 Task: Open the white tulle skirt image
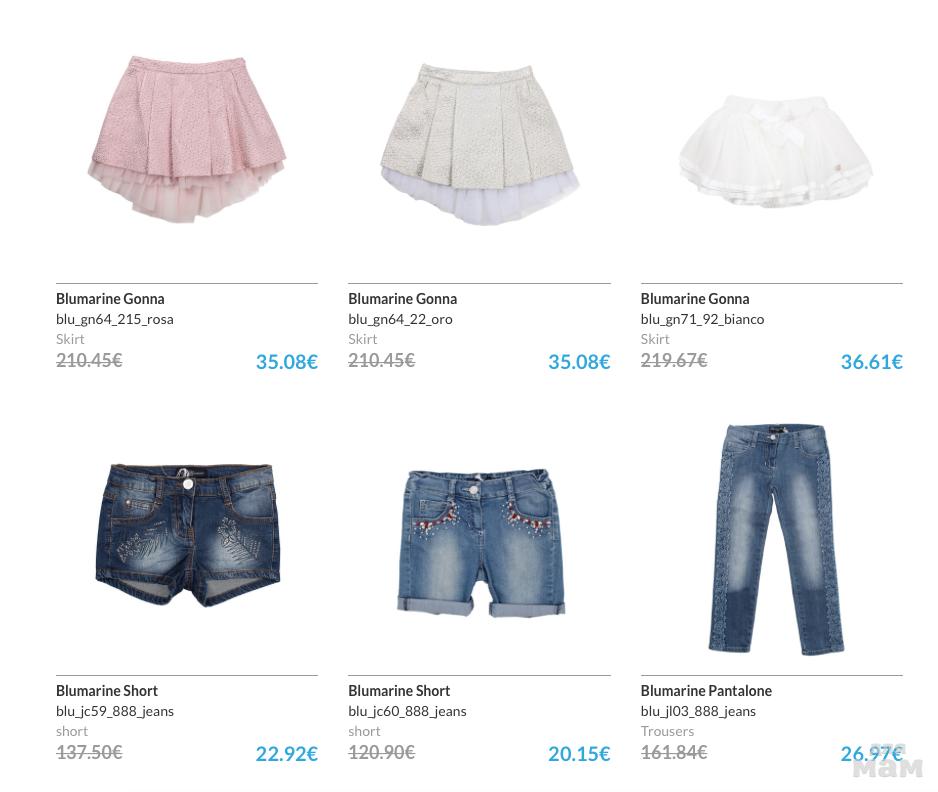[x=776, y=151]
